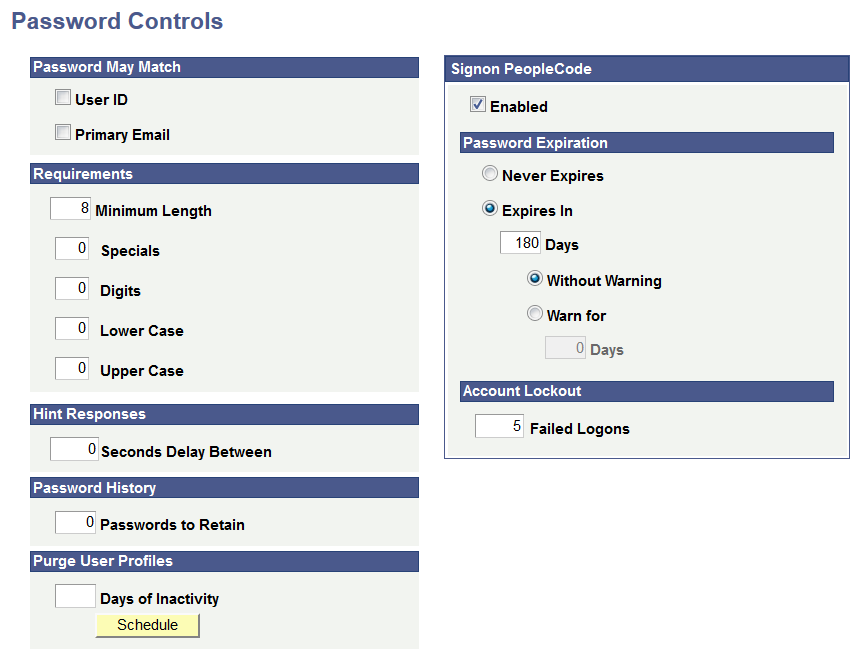Image resolution: width=861 pixels, height=657 pixels.
Task: Click the Seconds Delay Between input field
Action: (74, 448)
